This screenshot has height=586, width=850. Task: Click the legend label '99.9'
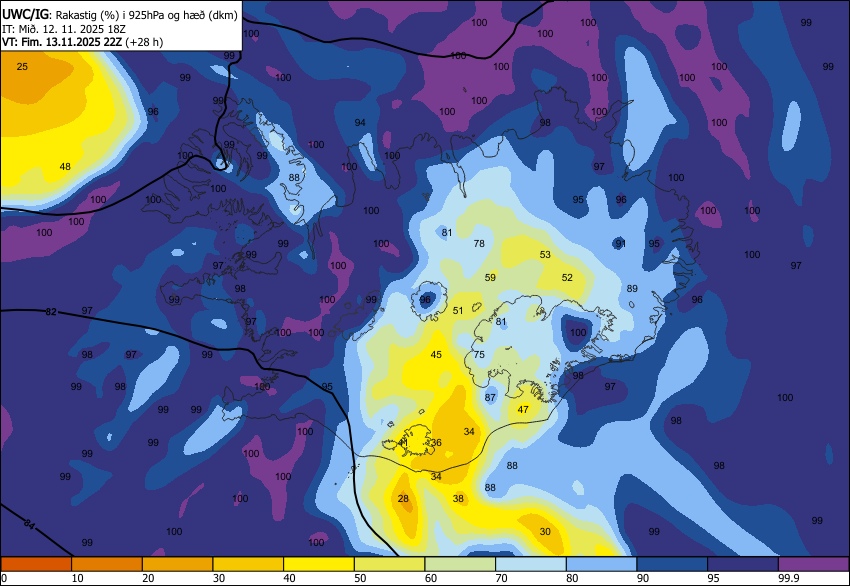pos(789,578)
